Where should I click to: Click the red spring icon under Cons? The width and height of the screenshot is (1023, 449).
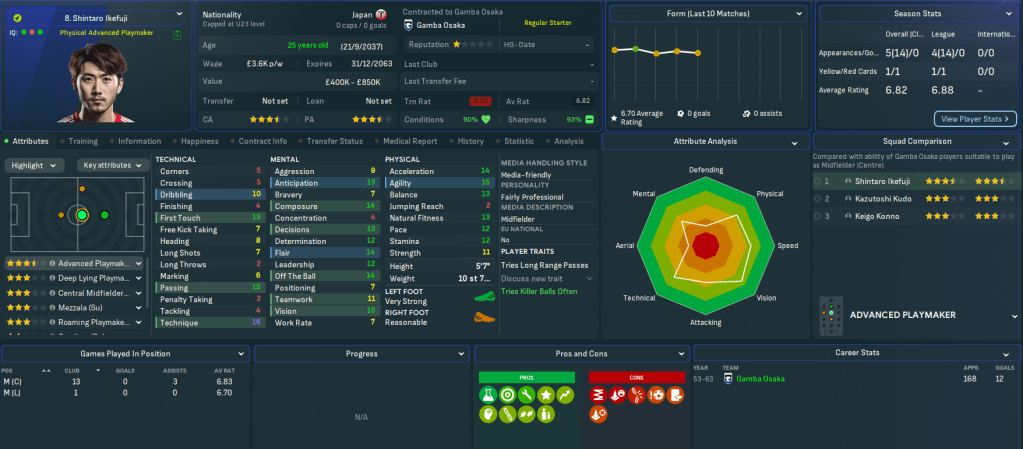[599, 395]
